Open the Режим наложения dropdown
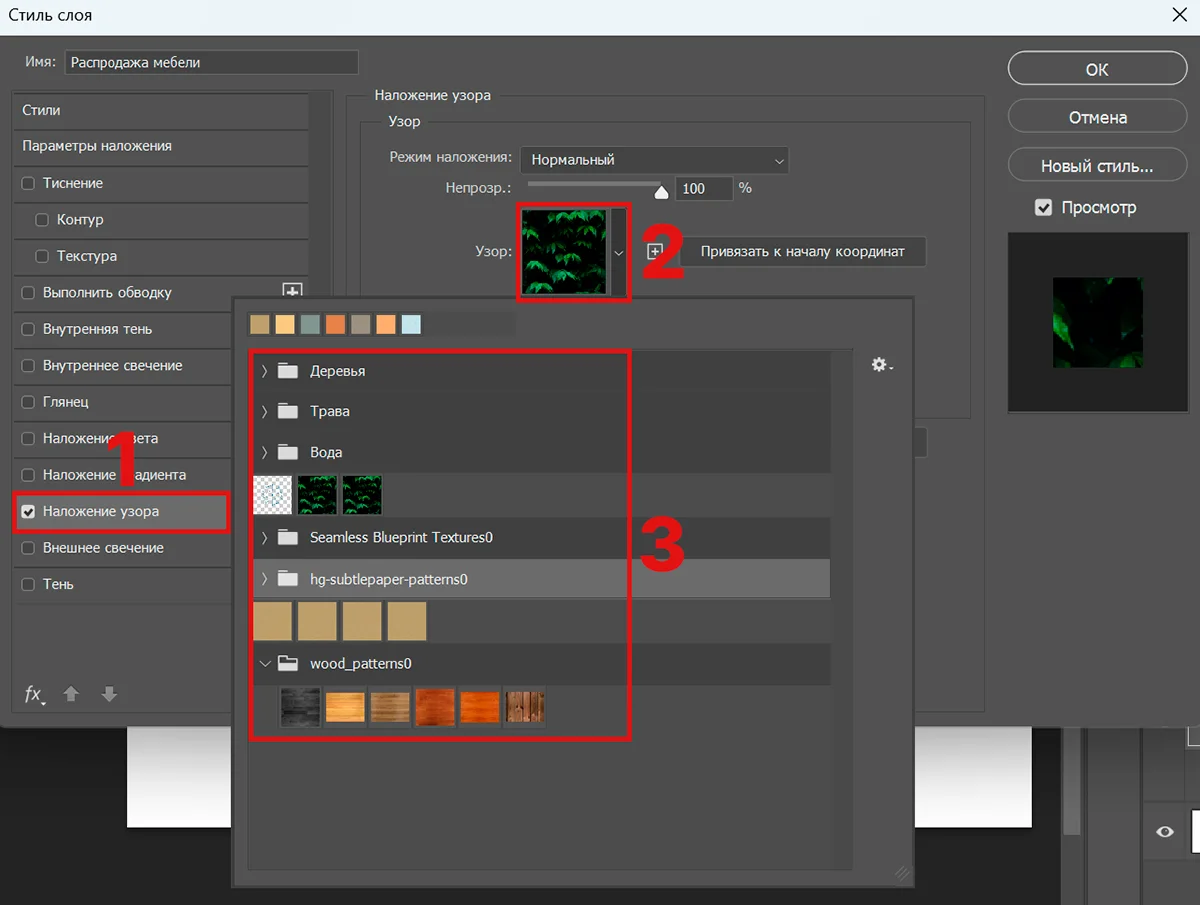This screenshot has height=905, width=1200. point(654,160)
